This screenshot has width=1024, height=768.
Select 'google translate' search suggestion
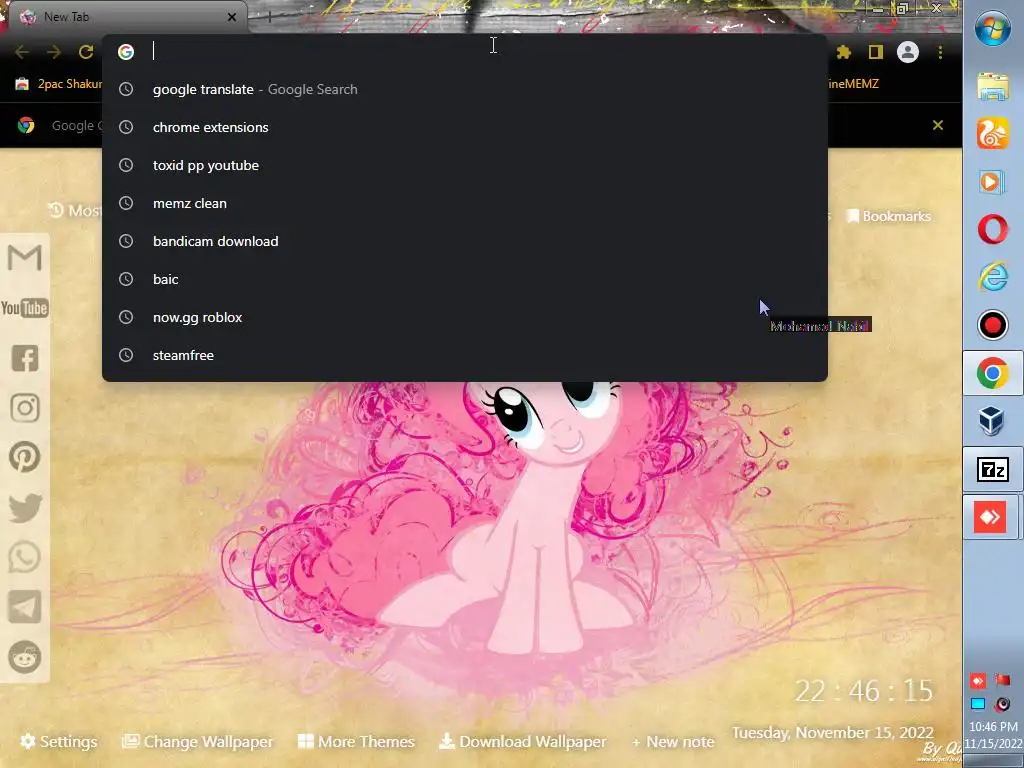tap(465, 89)
